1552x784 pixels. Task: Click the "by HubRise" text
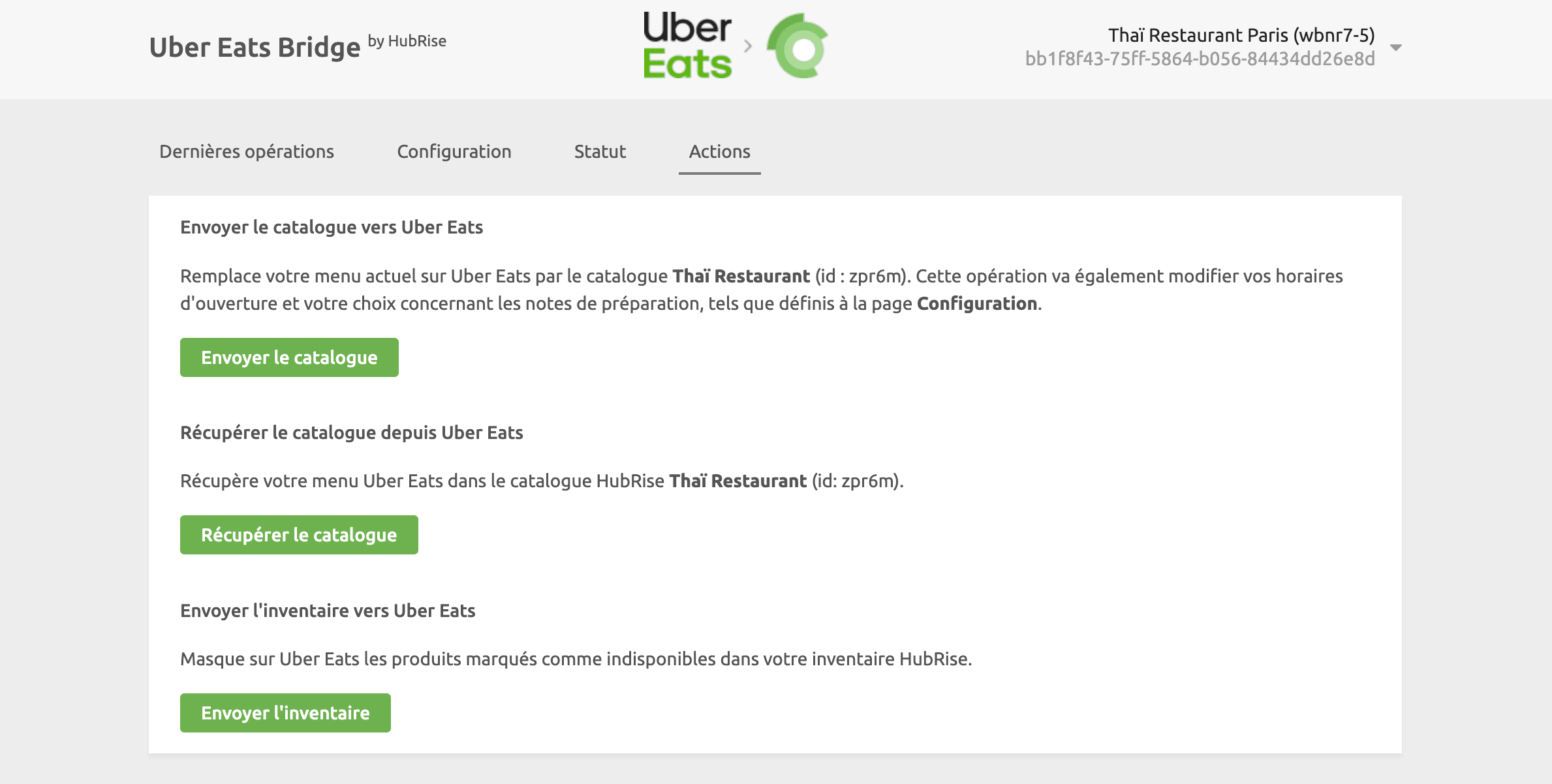coord(407,41)
